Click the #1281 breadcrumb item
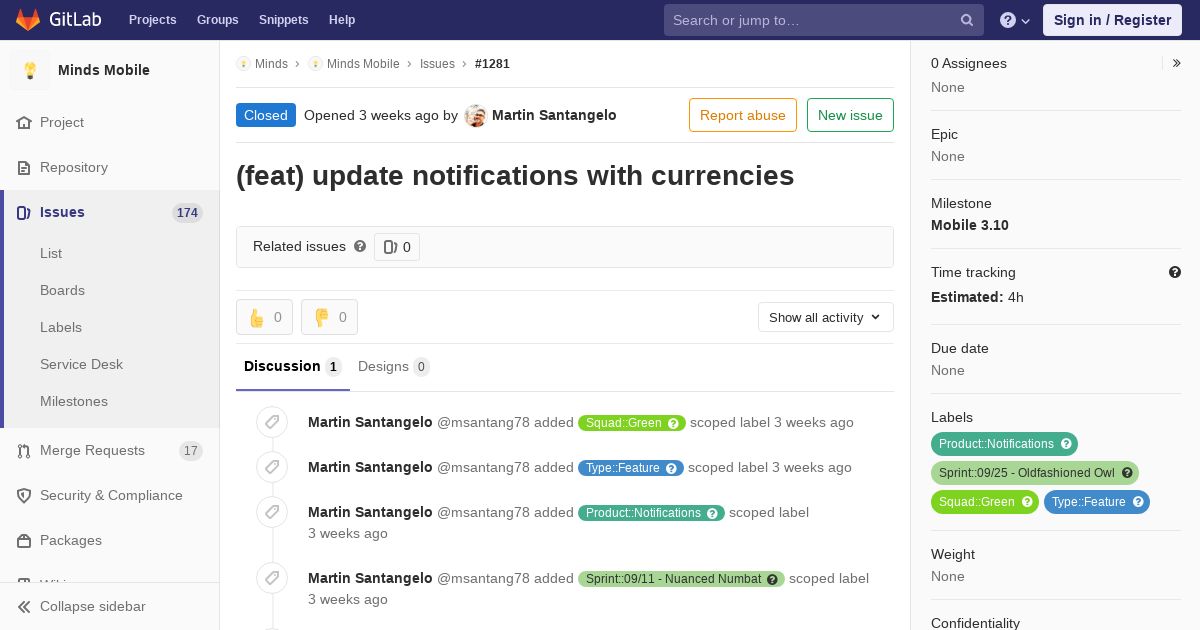 point(492,63)
